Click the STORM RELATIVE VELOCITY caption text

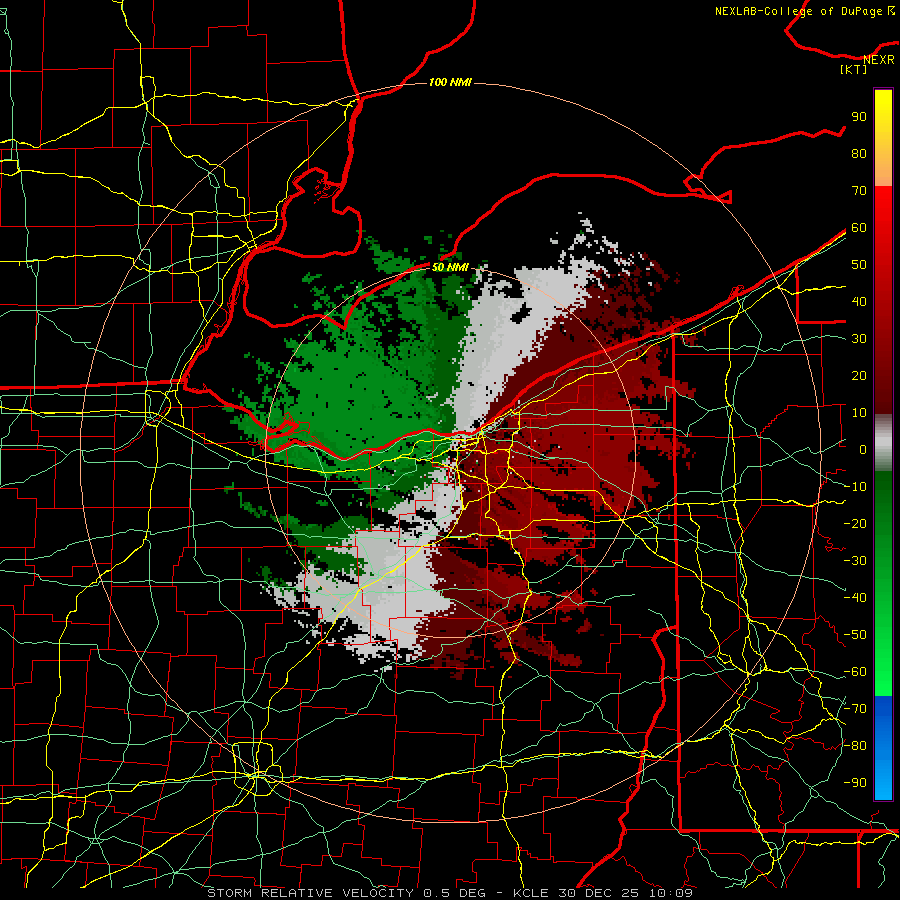[x=310, y=893]
